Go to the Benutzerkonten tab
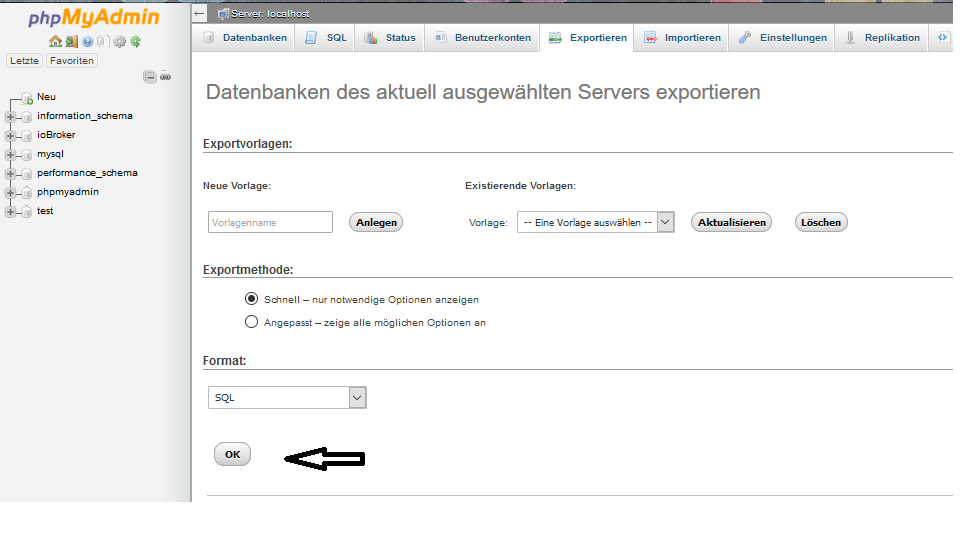This screenshot has width=960, height=540. [482, 38]
